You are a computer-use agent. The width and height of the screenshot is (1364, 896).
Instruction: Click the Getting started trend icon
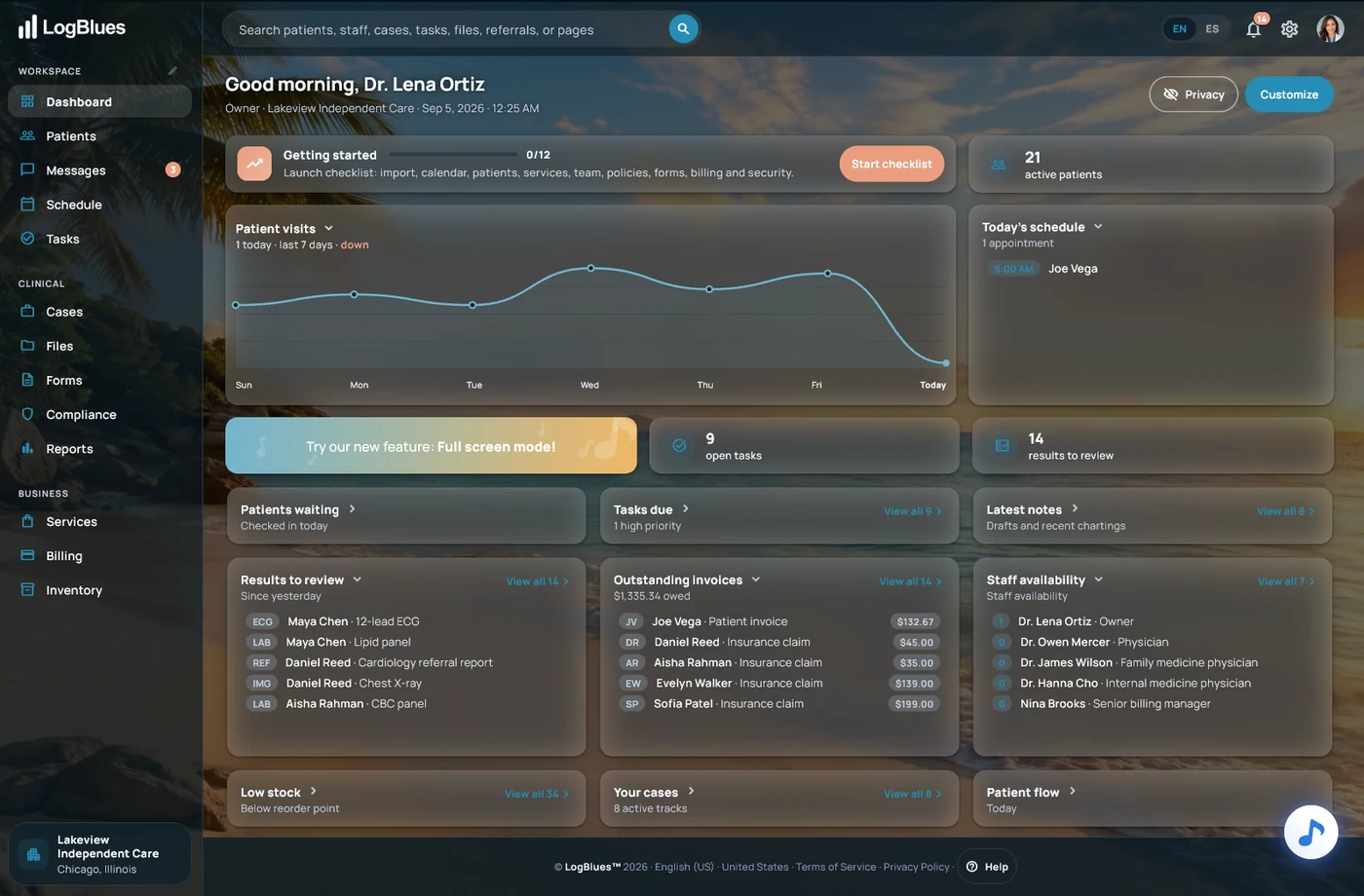254,164
